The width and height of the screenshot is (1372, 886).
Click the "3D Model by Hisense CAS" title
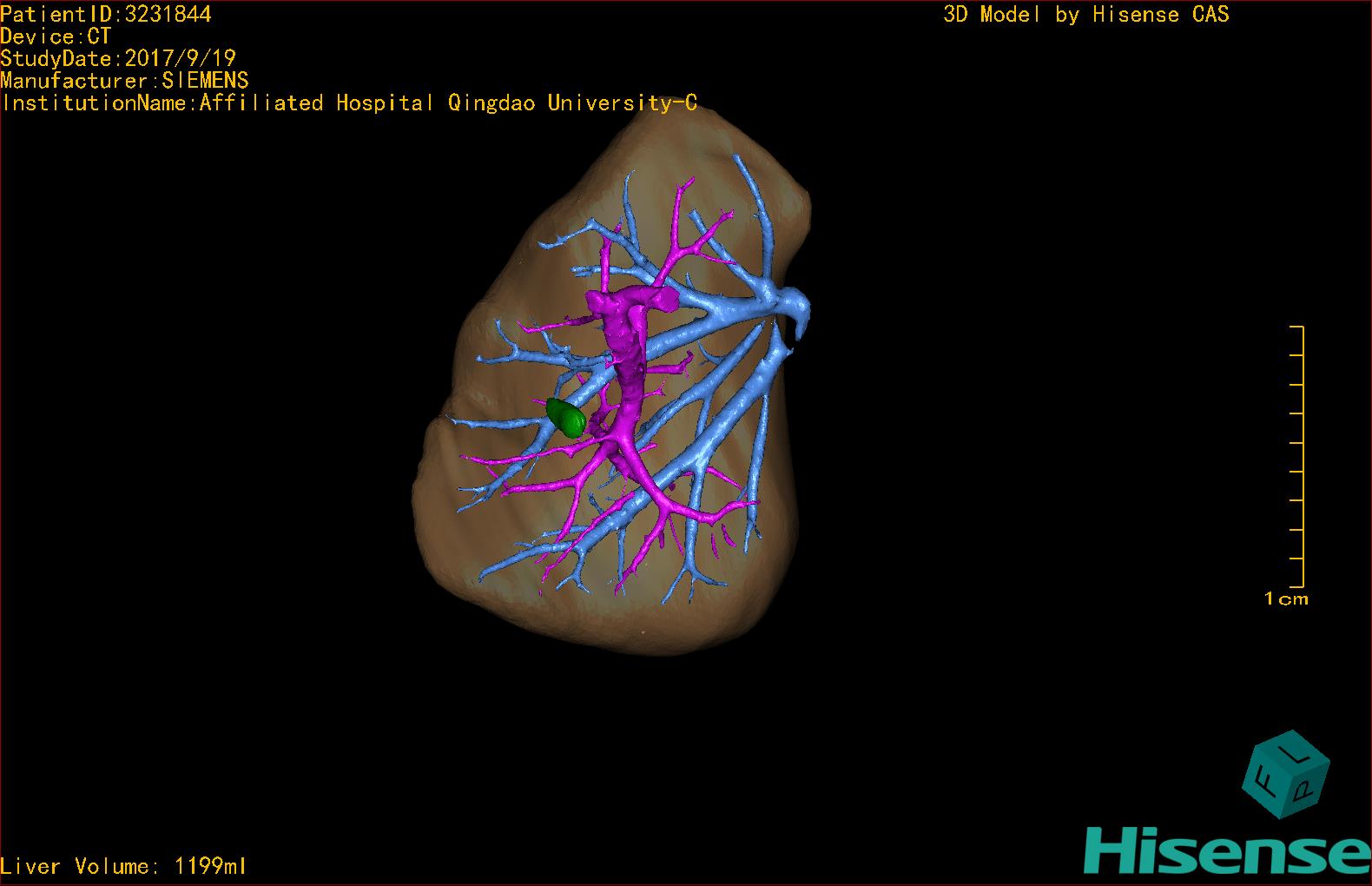click(1085, 14)
